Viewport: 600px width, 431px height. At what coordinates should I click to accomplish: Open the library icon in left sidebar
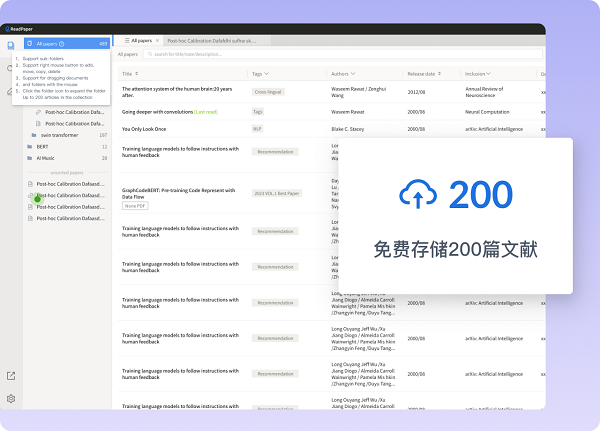pyautogui.click(x=10, y=45)
